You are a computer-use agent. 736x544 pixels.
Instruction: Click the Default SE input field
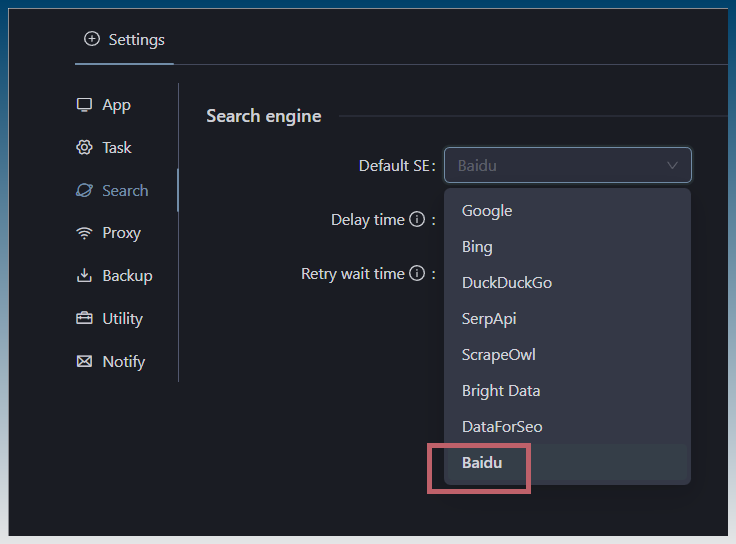pyautogui.click(x=555, y=166)
